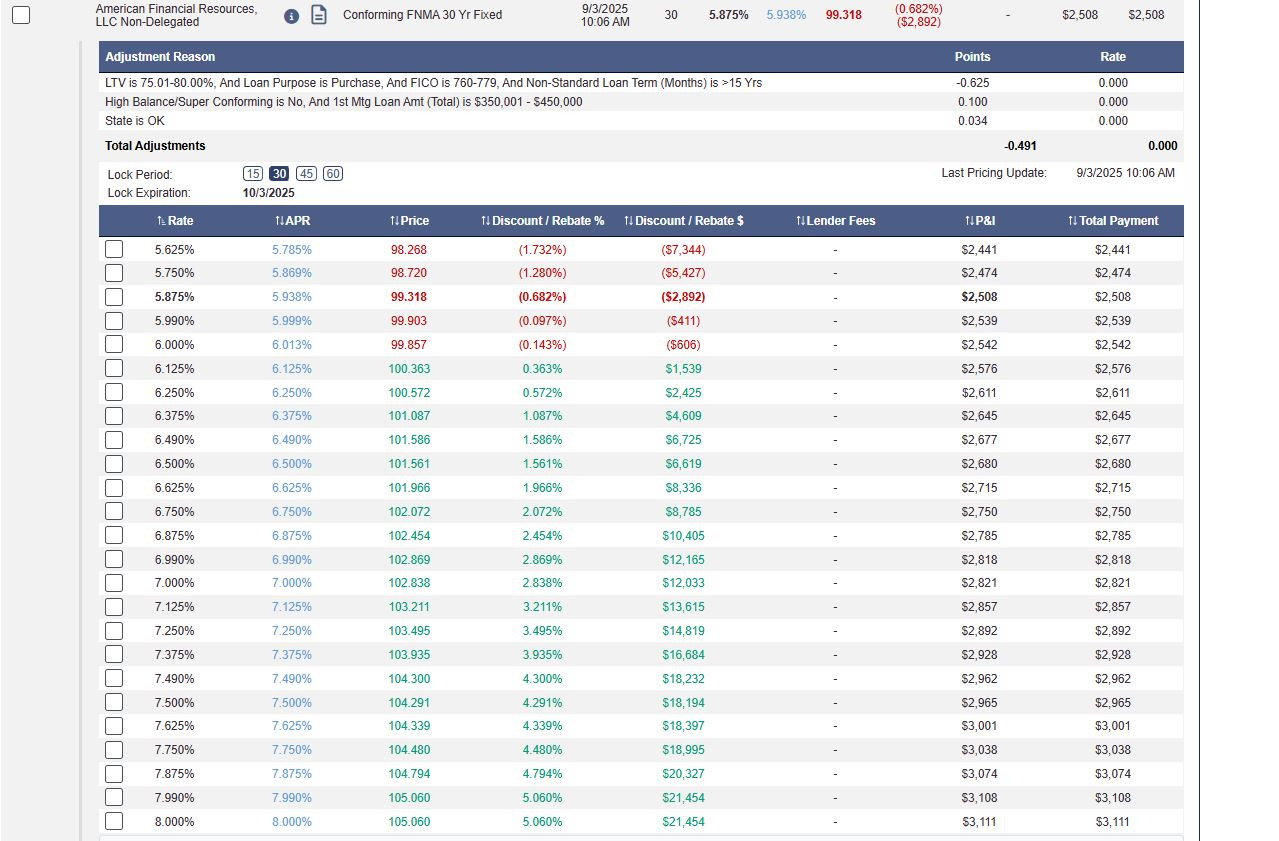Tick the checkbox for 8.000% rate
The image size is (1279, 841).
(114, 821)
